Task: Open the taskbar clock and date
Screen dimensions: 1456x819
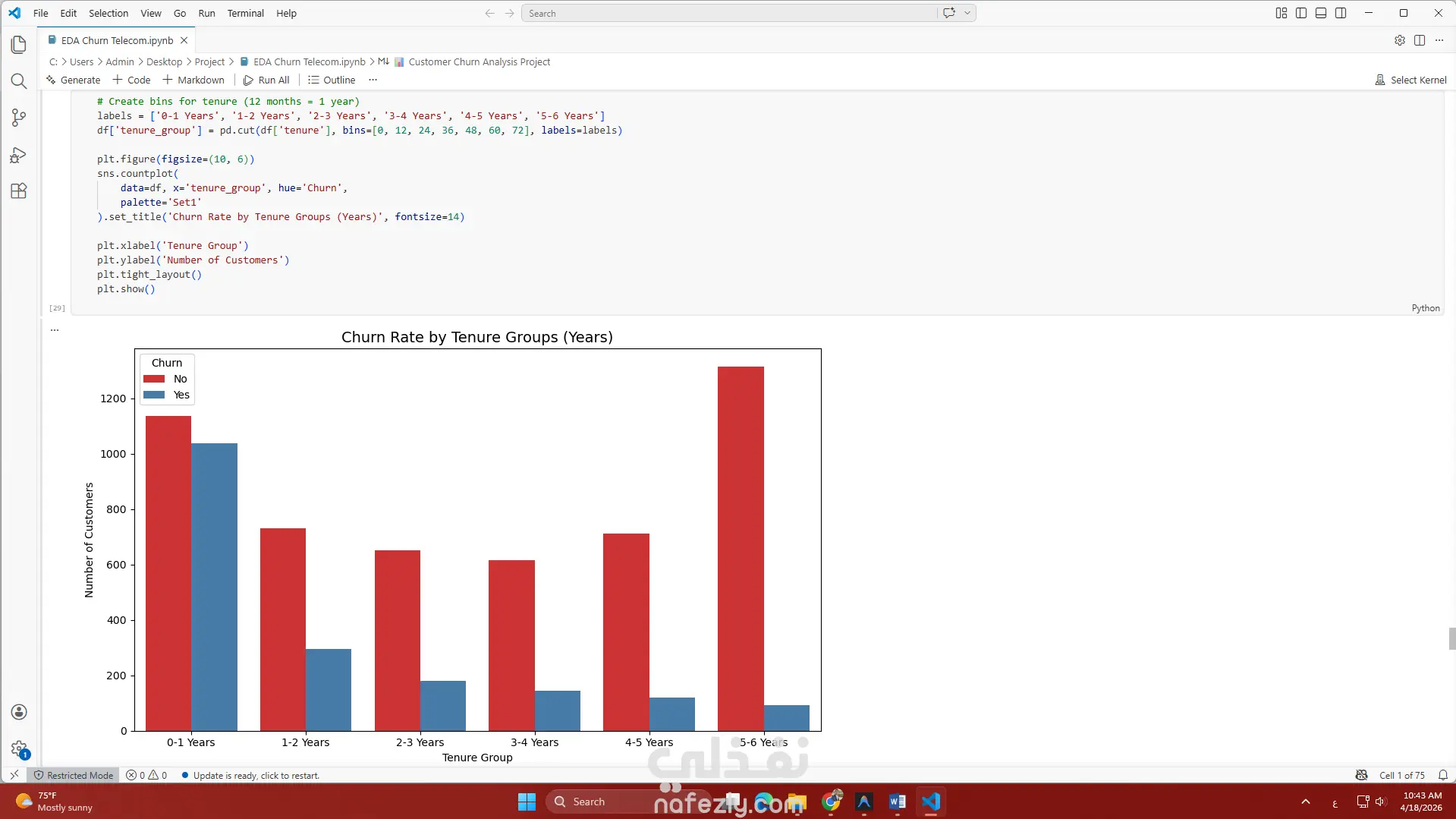Action: [x=1422, y=802]
